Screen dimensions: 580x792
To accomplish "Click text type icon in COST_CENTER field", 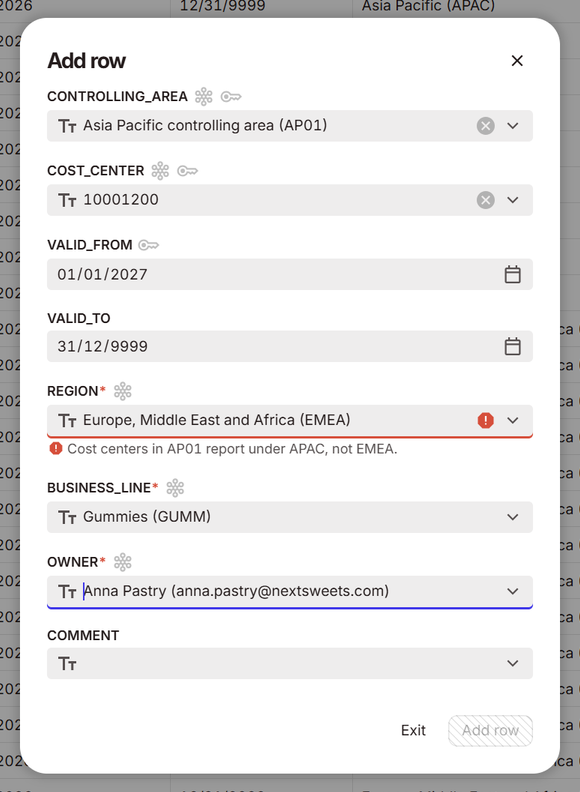I will (x=67, y=200).
